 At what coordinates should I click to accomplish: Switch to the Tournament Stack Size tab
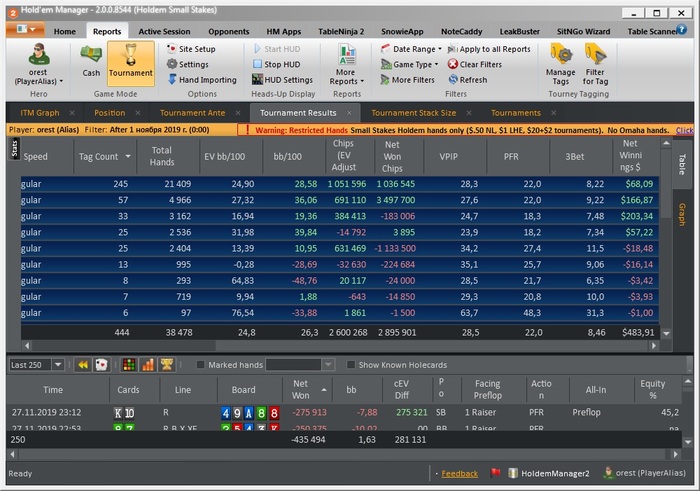pyautogui.click(x=414, y=113)
